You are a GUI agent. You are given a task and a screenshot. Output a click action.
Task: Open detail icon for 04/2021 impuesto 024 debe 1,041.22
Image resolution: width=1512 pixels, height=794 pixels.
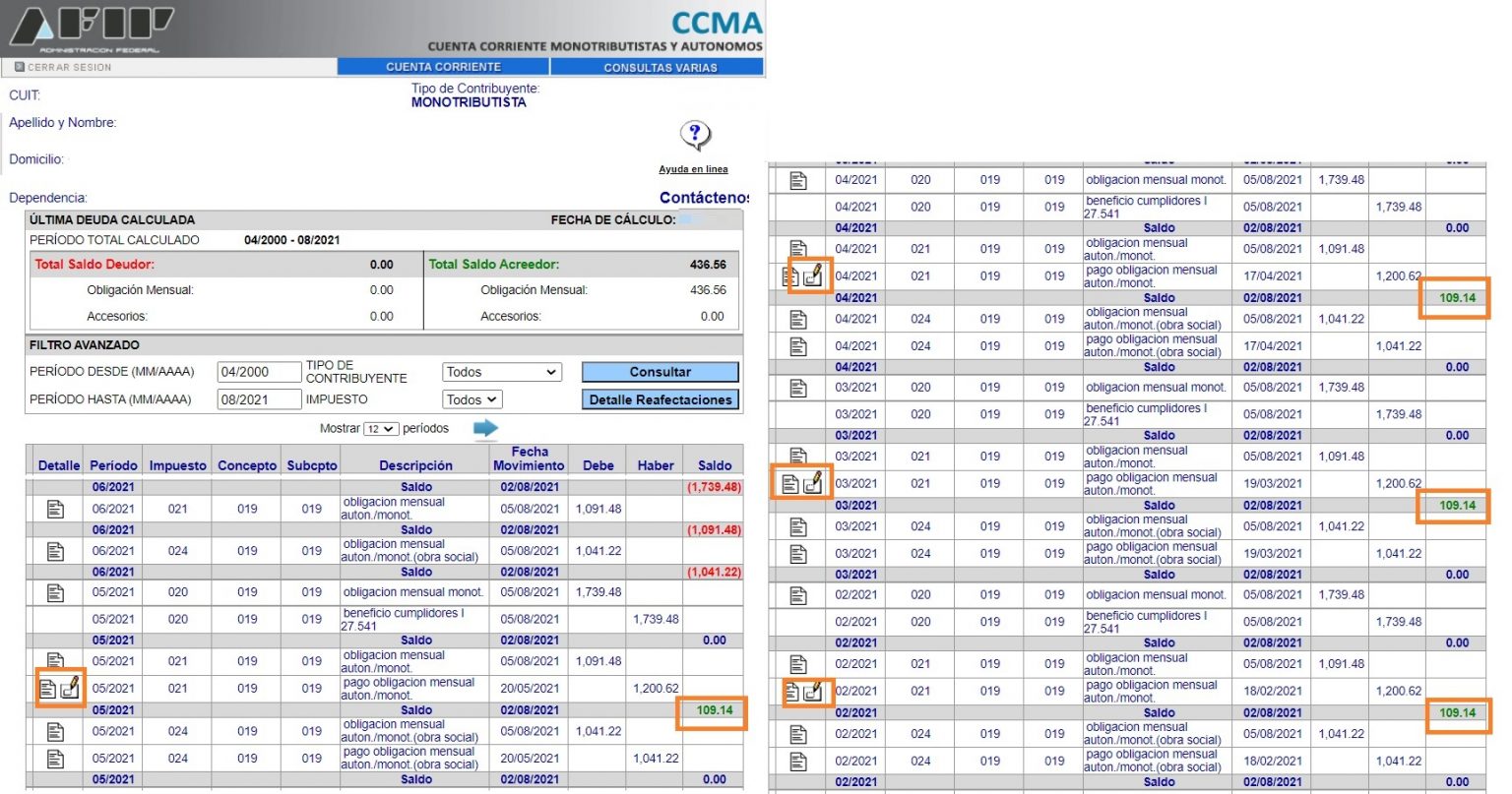(x=798, y=319)
